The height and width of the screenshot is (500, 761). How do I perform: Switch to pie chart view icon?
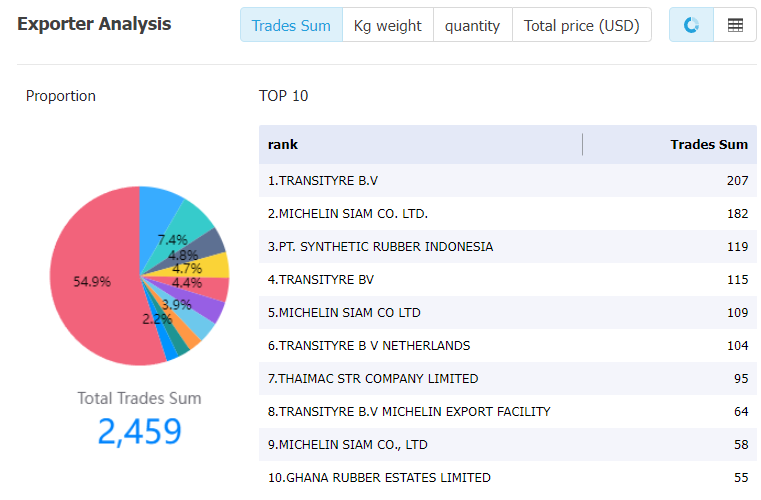691,25
